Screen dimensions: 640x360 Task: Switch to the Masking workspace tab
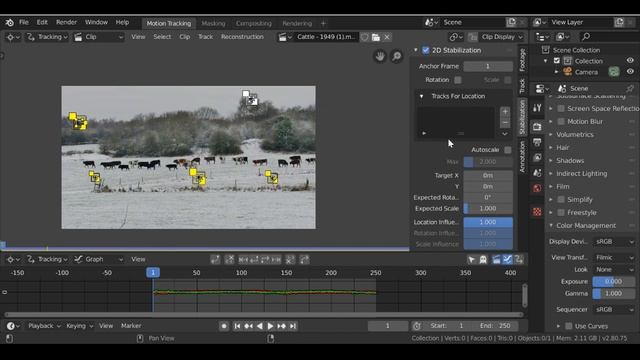pos(213,24)
